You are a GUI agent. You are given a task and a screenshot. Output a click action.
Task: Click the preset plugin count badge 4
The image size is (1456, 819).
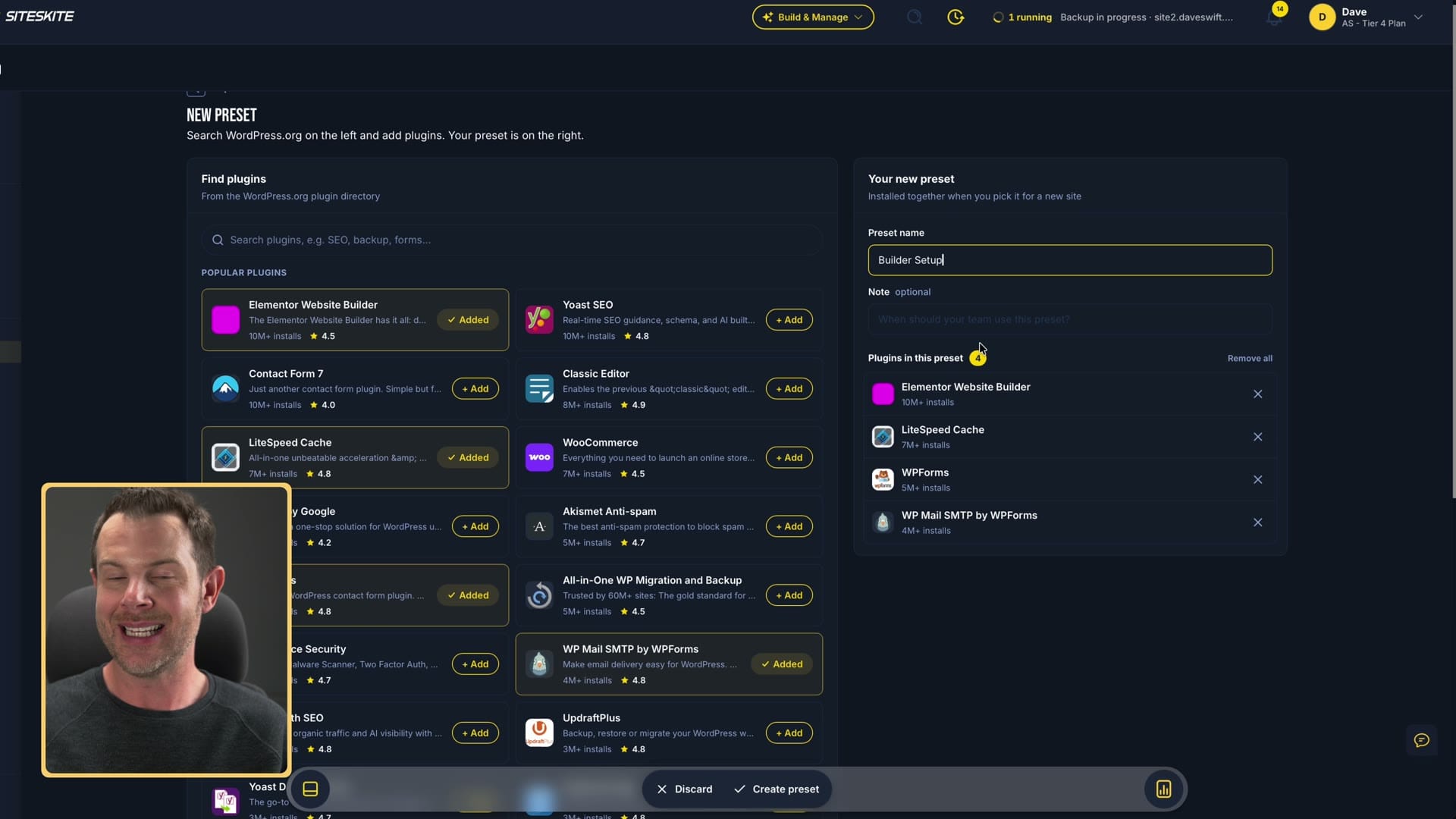point(977,358)
